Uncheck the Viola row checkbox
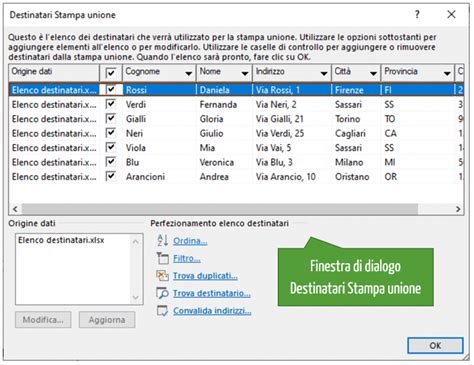The image size is (474, 365). [111, 147]
